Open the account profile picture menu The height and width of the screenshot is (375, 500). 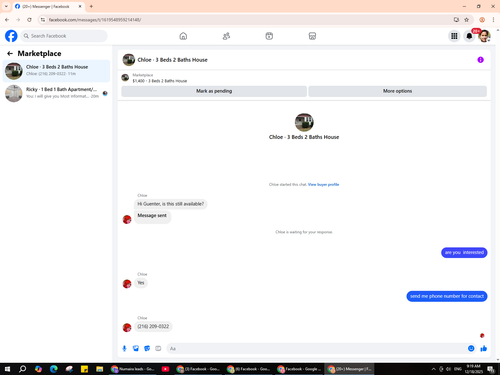coord(484,36)
